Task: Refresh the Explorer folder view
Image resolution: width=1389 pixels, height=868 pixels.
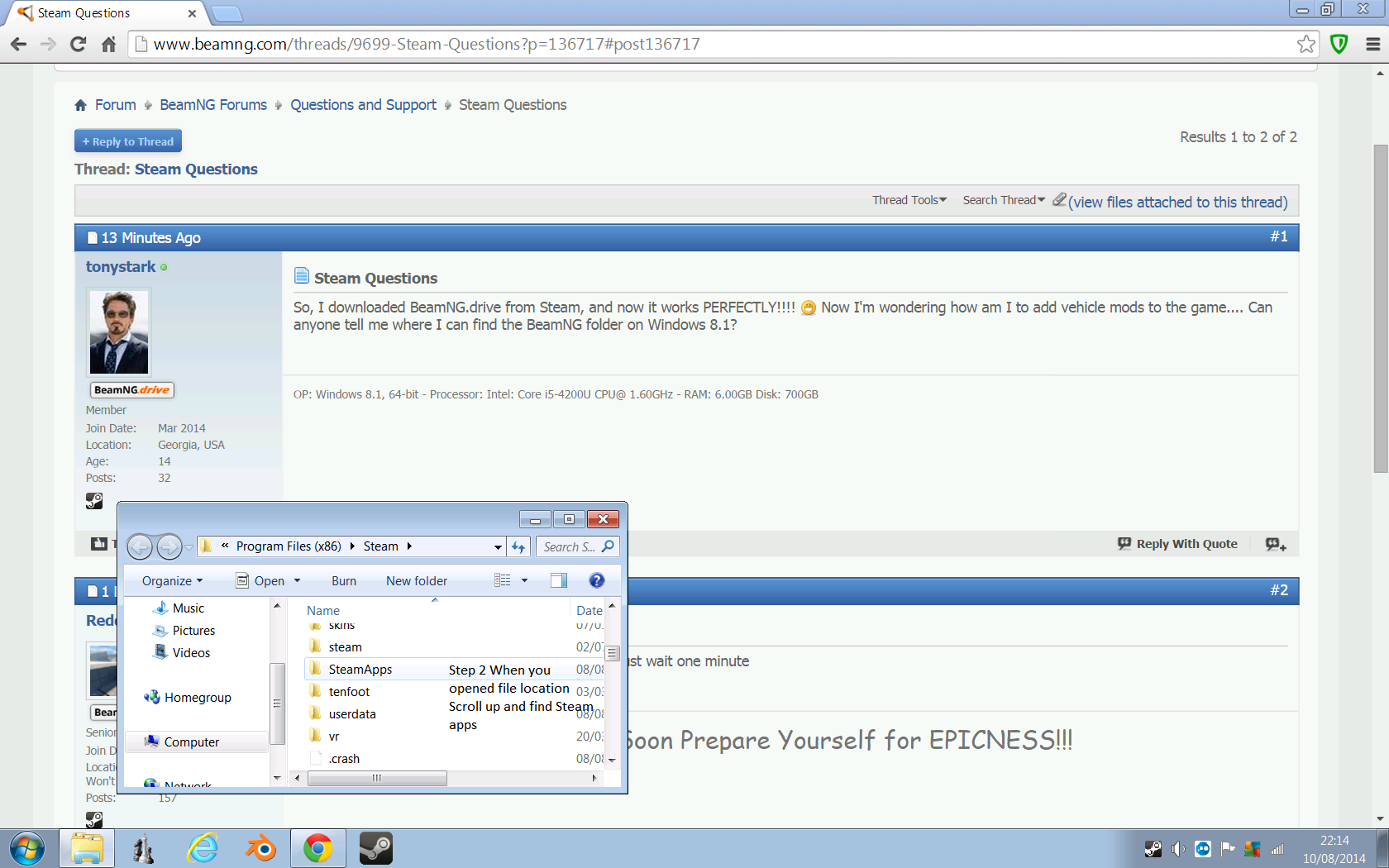Action: tap(518, 546)
